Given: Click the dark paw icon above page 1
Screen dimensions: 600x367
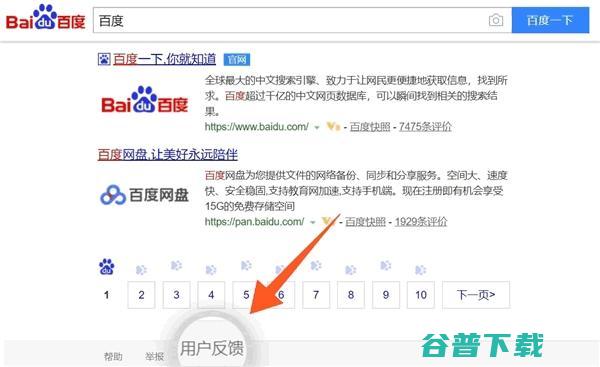Looking at the screenshot, I should click(x=106, y=267).
